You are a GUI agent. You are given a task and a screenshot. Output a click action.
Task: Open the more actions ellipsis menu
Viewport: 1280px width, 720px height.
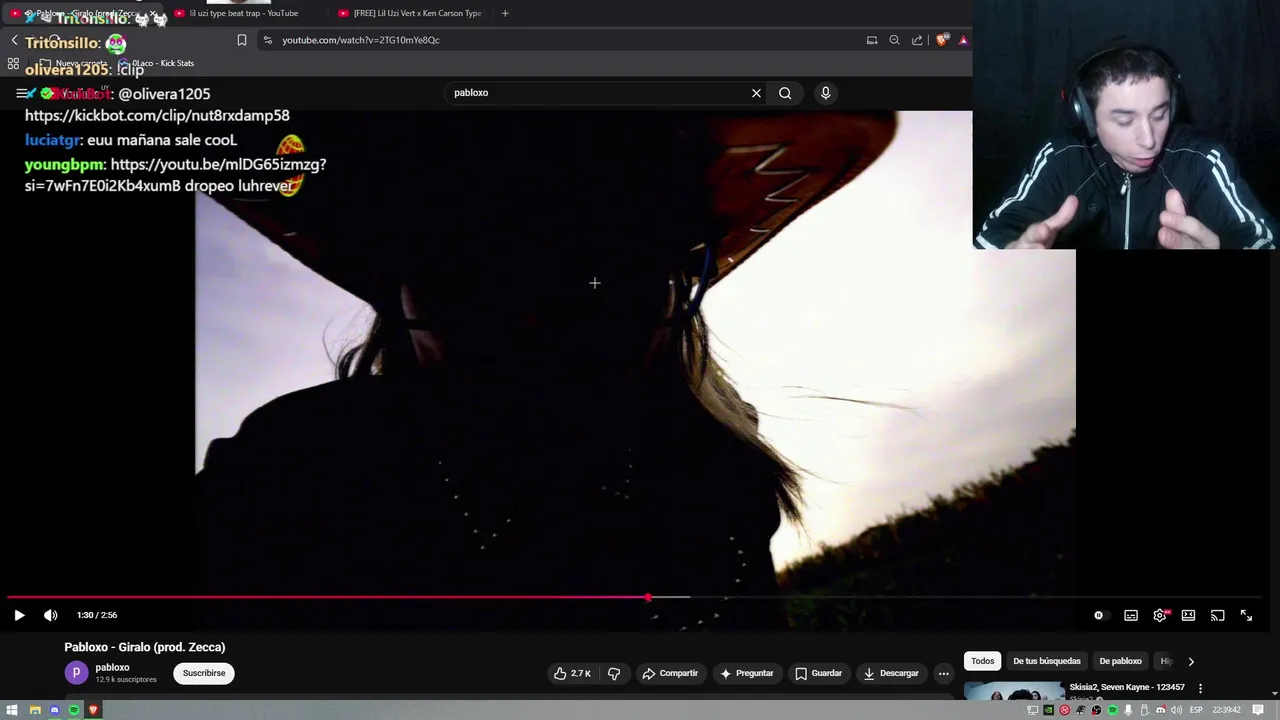(x=943, y=673)
